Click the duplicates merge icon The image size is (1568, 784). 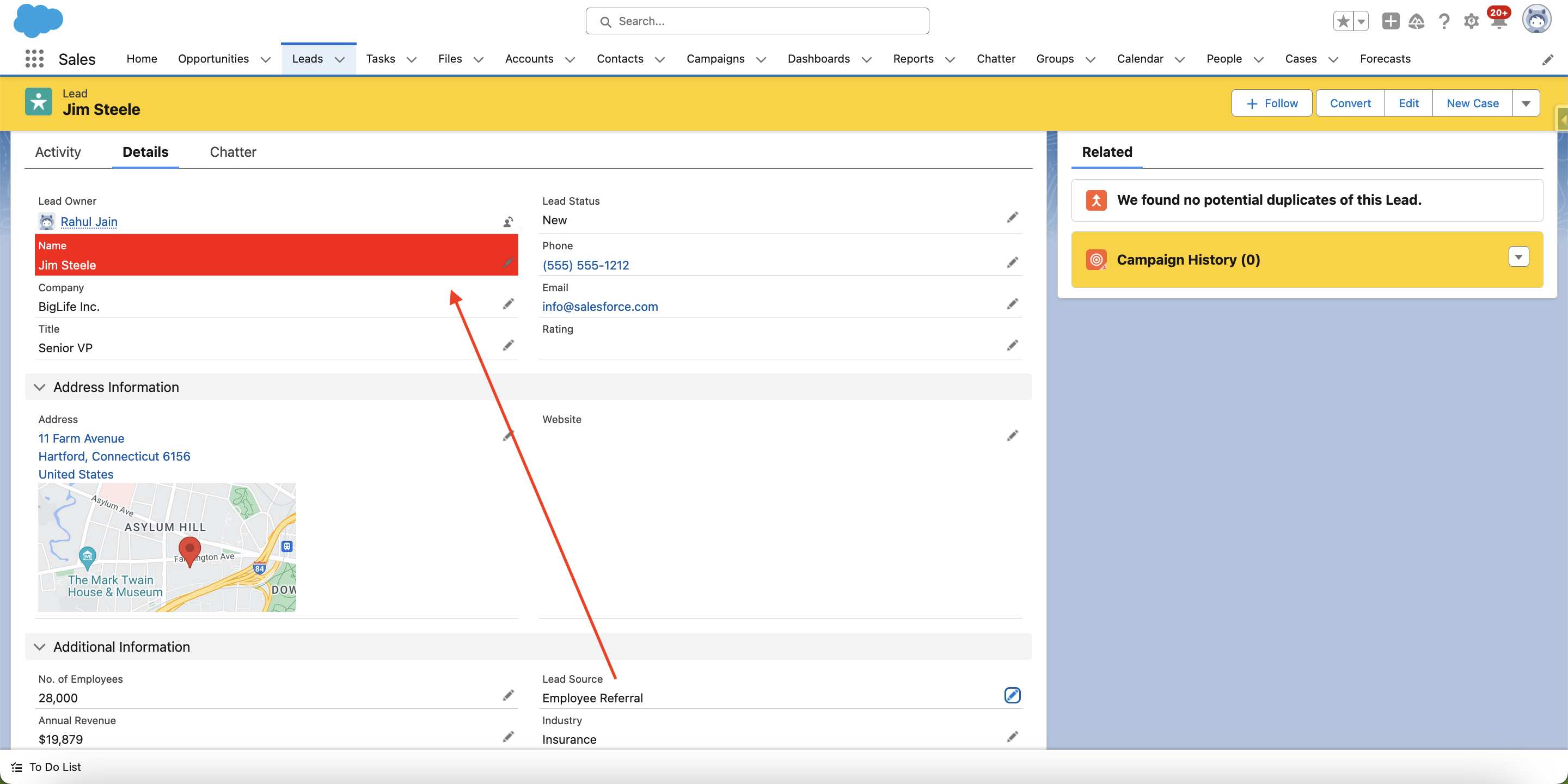pyautogui.click(x=1097, y=200)
